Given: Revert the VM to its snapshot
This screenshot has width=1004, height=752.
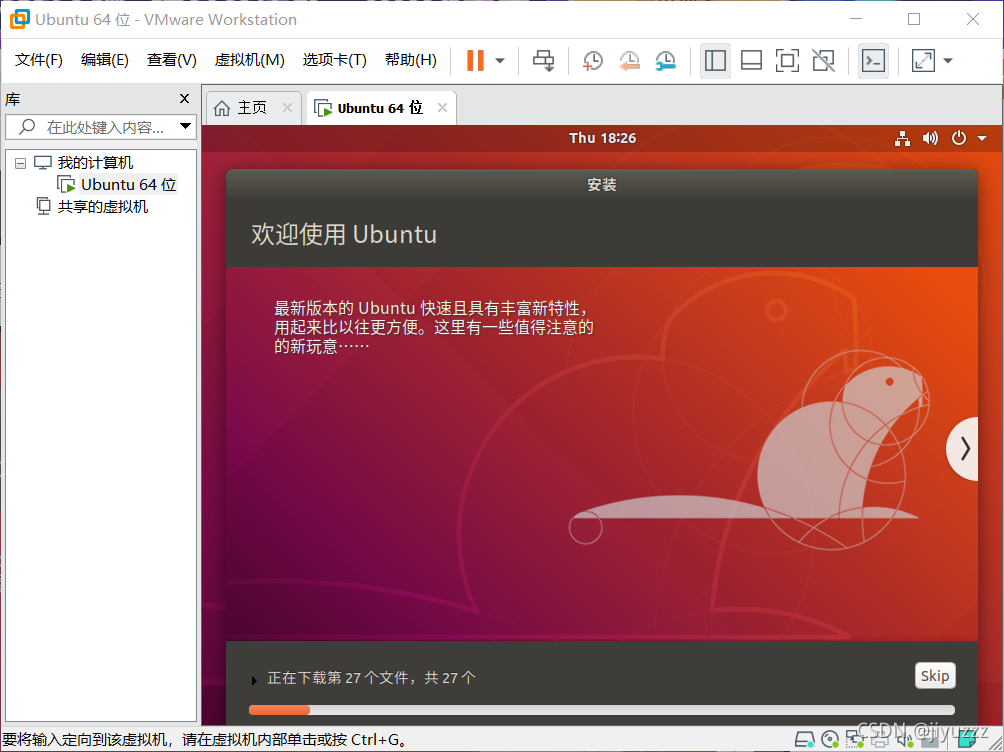Looking at the screenshot, I should pyautogui.click(x=629, y=60).
